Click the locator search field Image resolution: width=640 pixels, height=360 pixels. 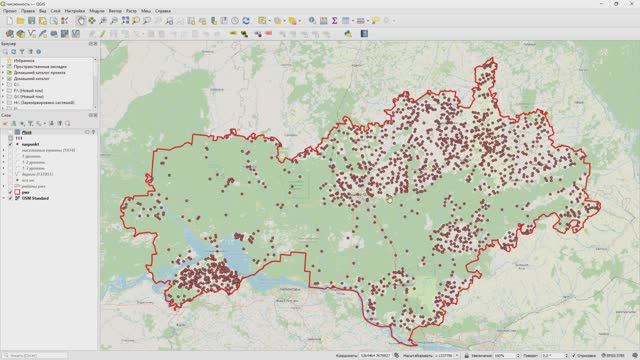35,356
